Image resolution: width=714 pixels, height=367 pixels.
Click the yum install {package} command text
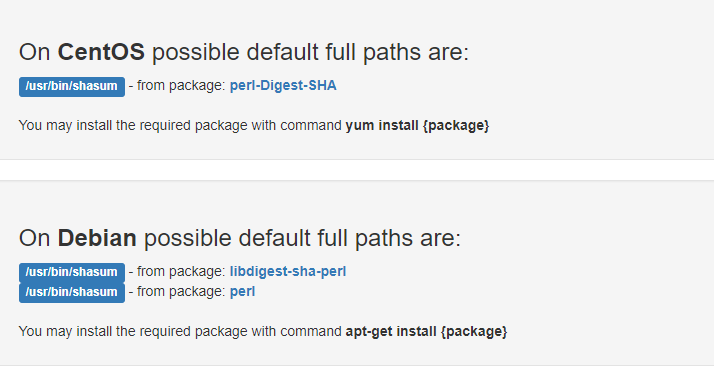pyautogui.click(x=417, y=125)
